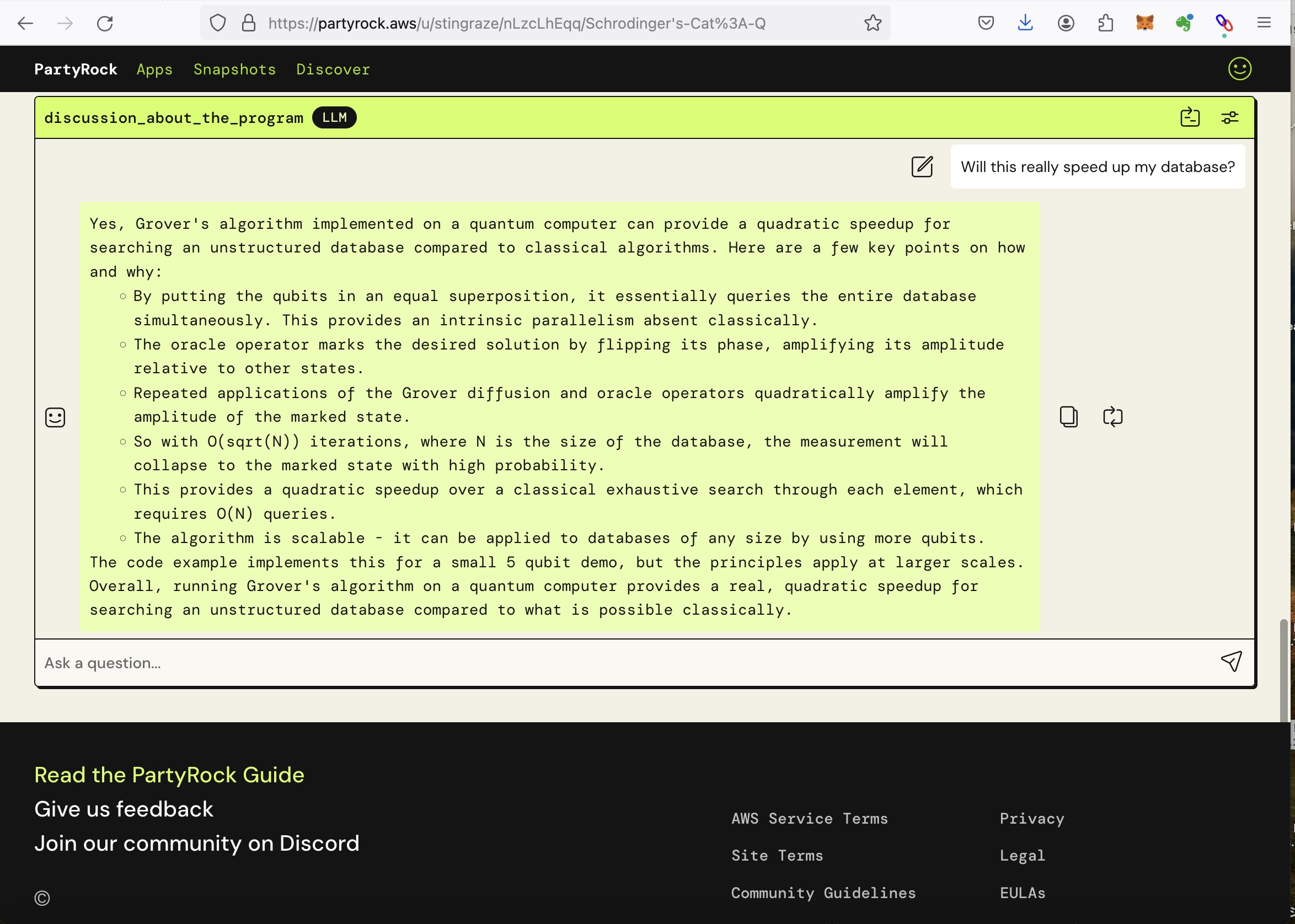Copy the LLM response with the copy icon
The height and width of the screenshot is (924, 1295).
click(x=1068, y=416)
